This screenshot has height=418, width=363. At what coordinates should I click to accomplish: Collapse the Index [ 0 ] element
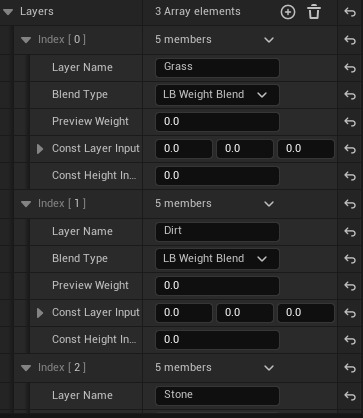pos(26,40)
